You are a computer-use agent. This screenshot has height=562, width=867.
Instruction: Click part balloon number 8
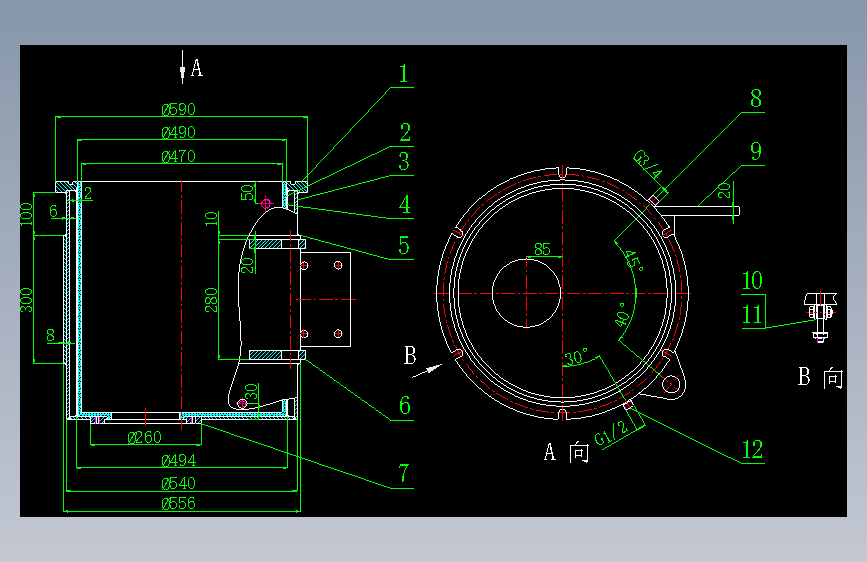click(x=756, y=99)
